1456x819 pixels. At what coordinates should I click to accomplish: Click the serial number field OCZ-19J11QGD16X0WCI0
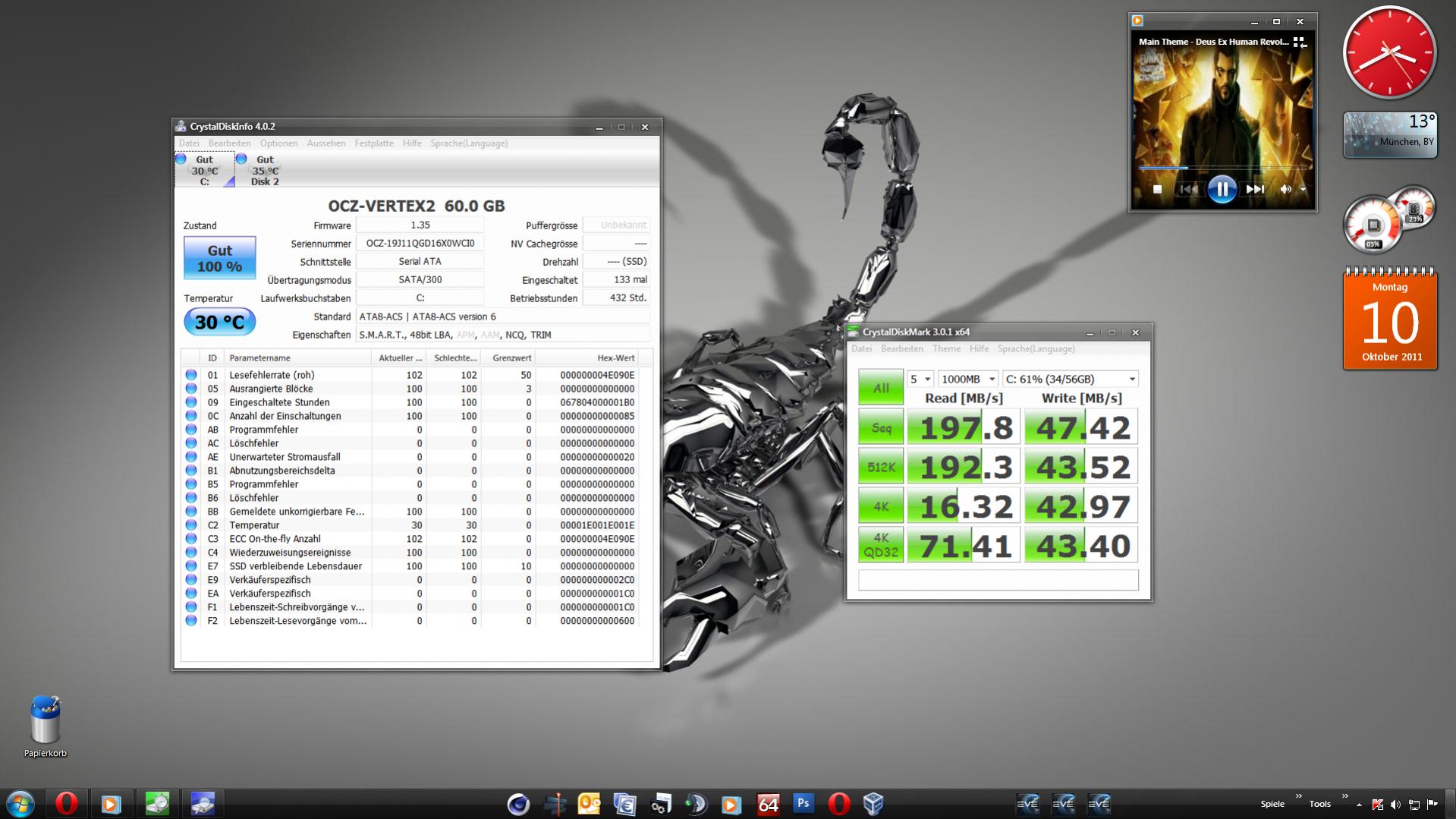[420, 243]
